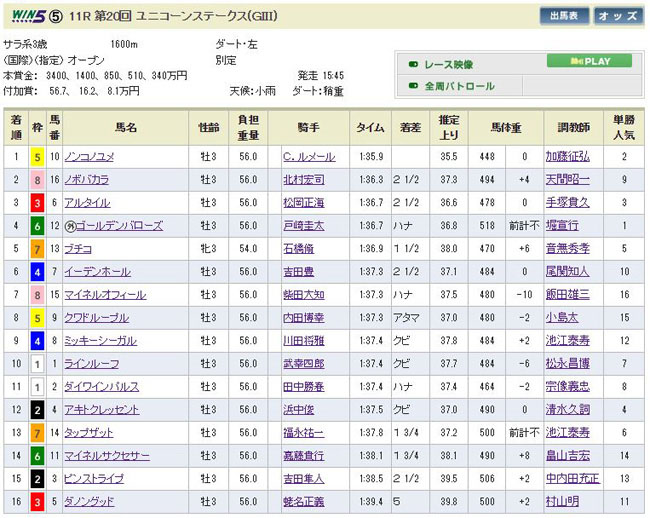Open the オッズ tab button

click(619, 16)
